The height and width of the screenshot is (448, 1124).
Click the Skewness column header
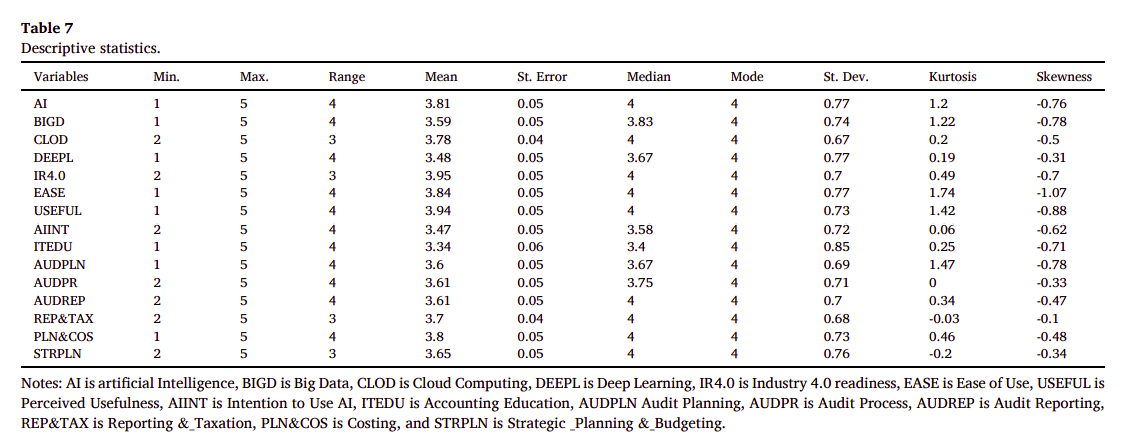[x=1064, y=77]
